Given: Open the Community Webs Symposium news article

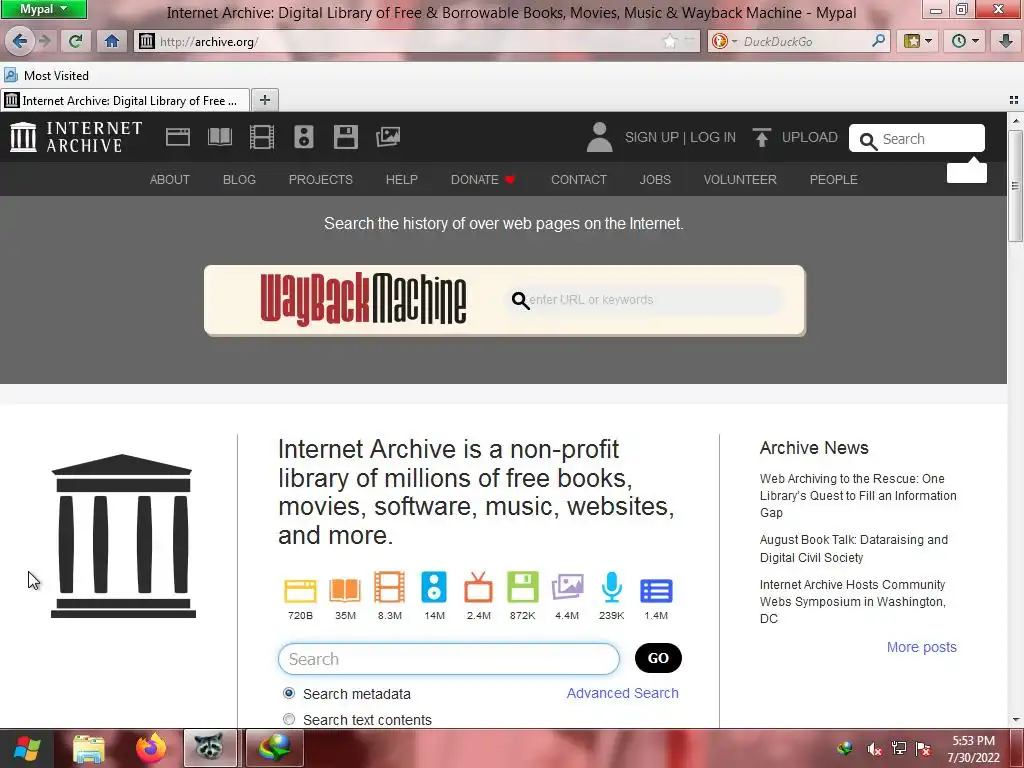Looking at the screenshot, I should 853,601.
